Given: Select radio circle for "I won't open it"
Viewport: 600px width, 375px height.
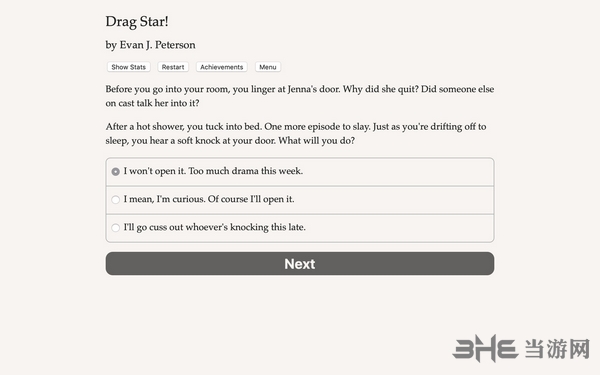Looking at the screenshot, I should pyautogui.click(x=116, y=171).
